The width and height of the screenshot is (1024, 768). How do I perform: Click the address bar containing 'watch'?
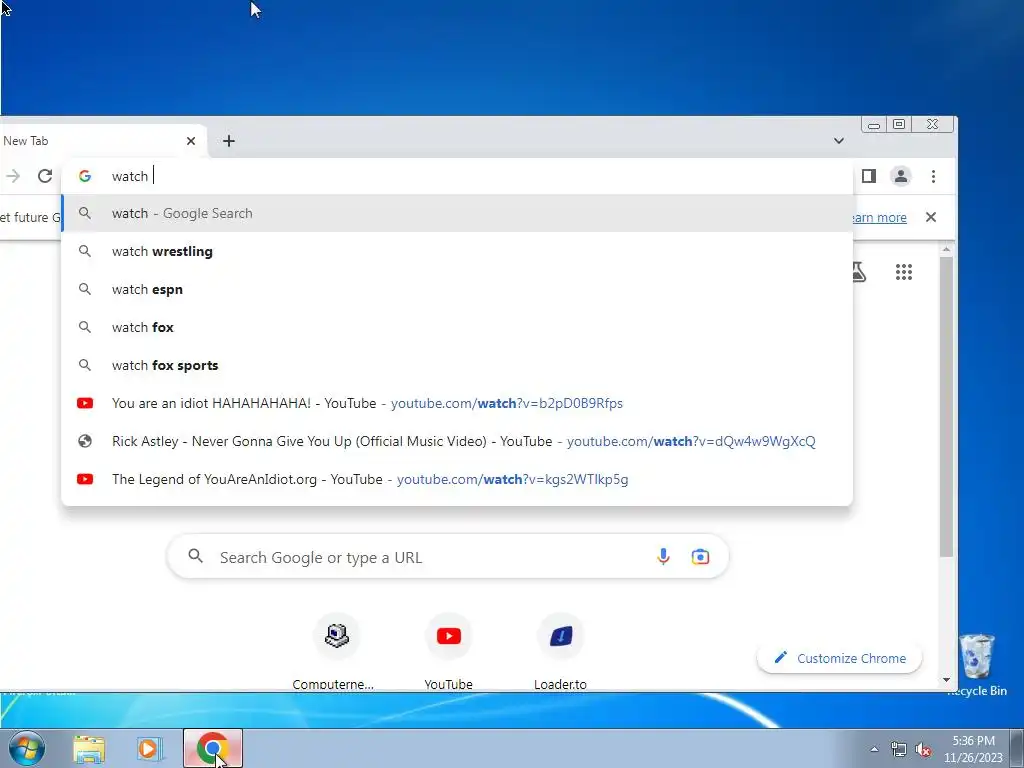[x=457, y=176]
